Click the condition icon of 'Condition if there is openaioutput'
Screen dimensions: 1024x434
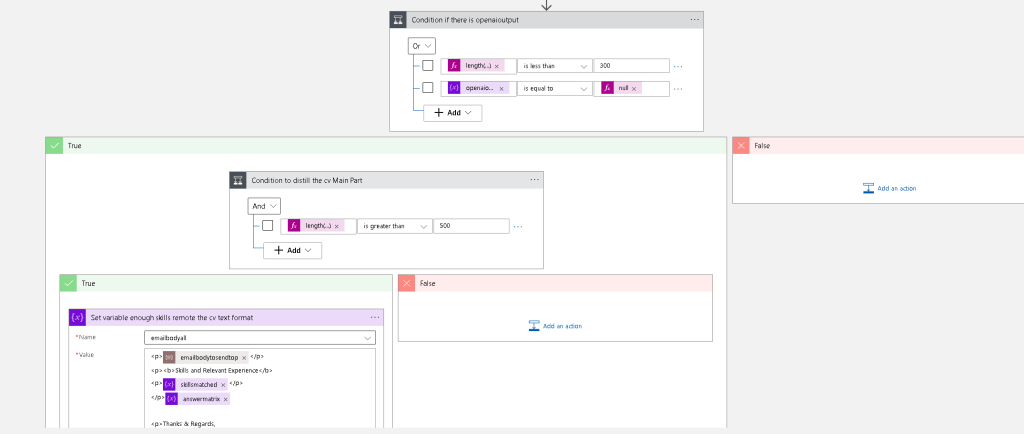(398, 20)
